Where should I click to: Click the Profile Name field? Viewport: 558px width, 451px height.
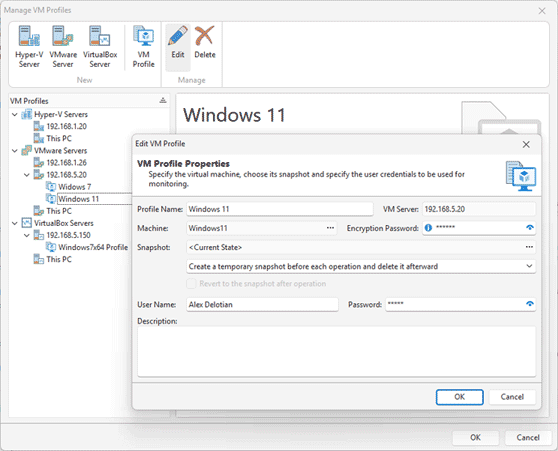pyautogui.click(x=280, y=209)
